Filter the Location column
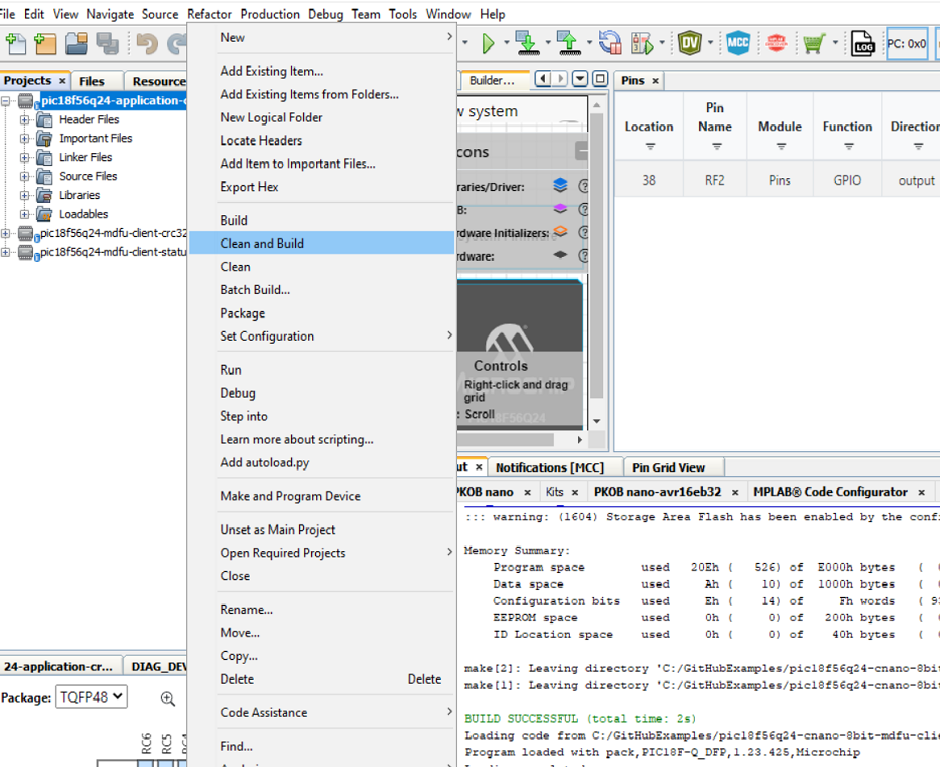940x767 pixels. tap(650, 146)
